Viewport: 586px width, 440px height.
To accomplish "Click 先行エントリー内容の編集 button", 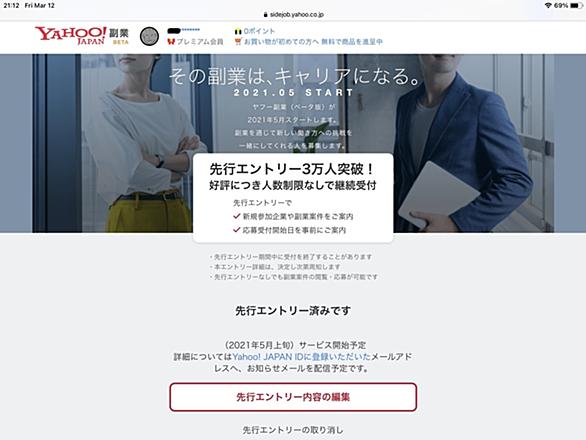I will pos(293,397).
